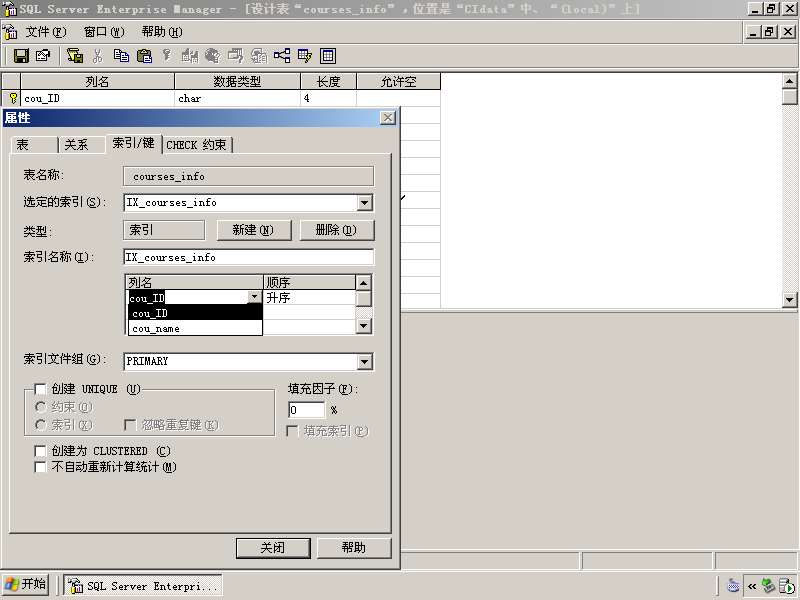
Task: Click the application icon beside the File menu
Action: pyautogui.click(x=10, y=32)
